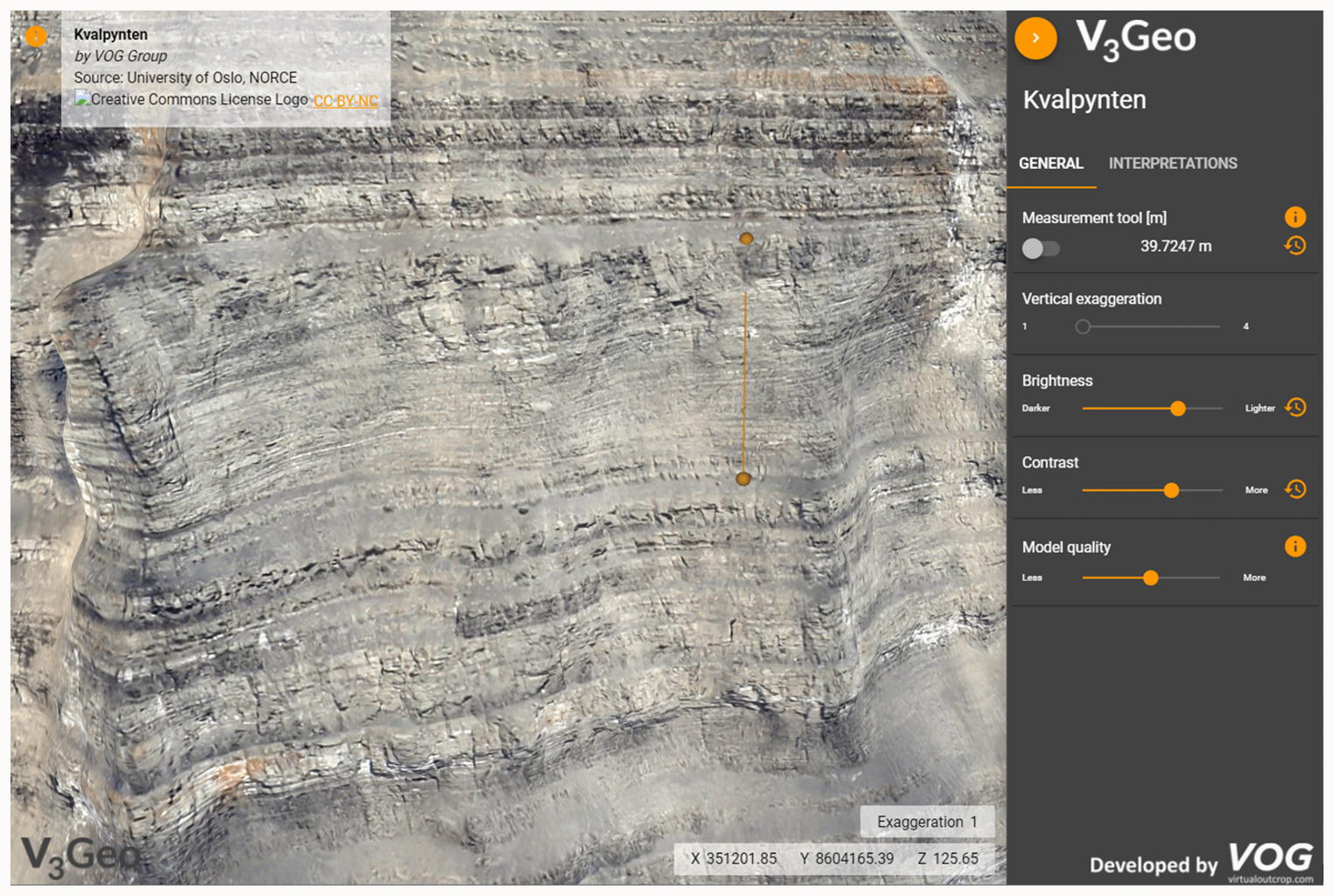Screen dimensions: 1334x896
Task: Reset Brightness with its restore icon
Action: (x=1295, y=408)
